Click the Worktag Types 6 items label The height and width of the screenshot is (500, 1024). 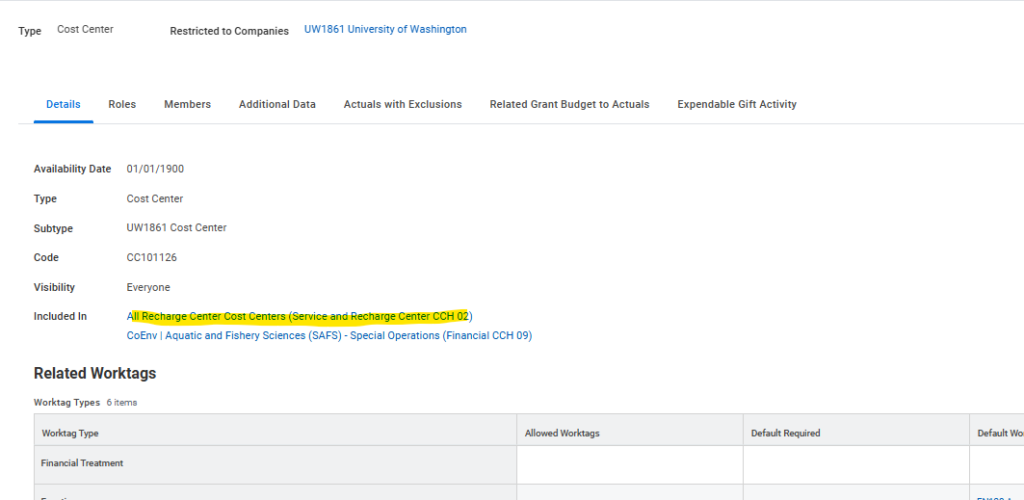click(85, 402)
